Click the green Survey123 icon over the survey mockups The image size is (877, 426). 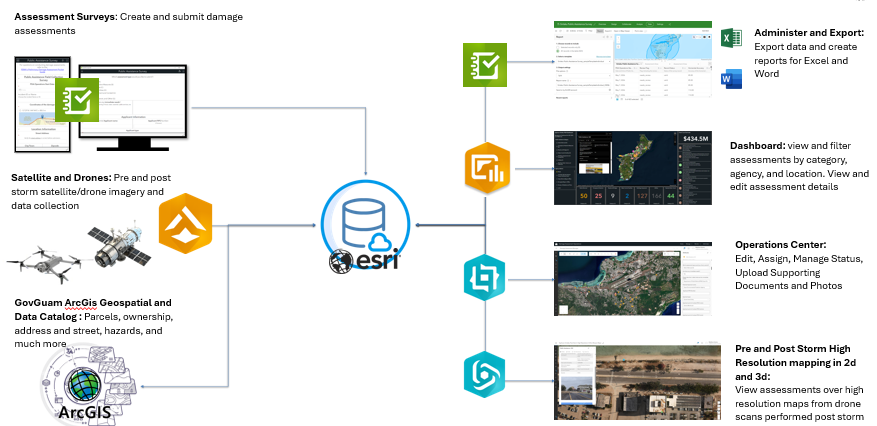click(77, 100)
